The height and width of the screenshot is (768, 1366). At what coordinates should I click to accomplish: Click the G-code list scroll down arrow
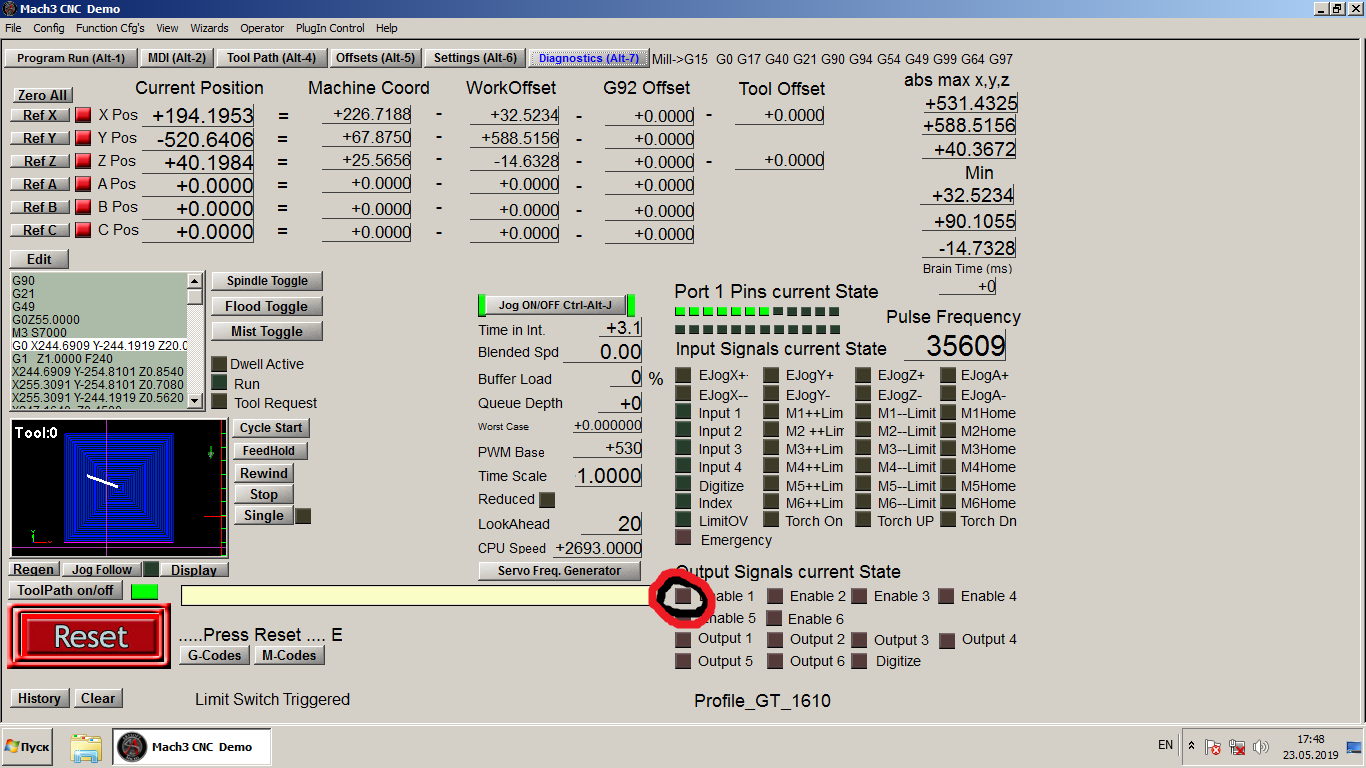[195, 402]
